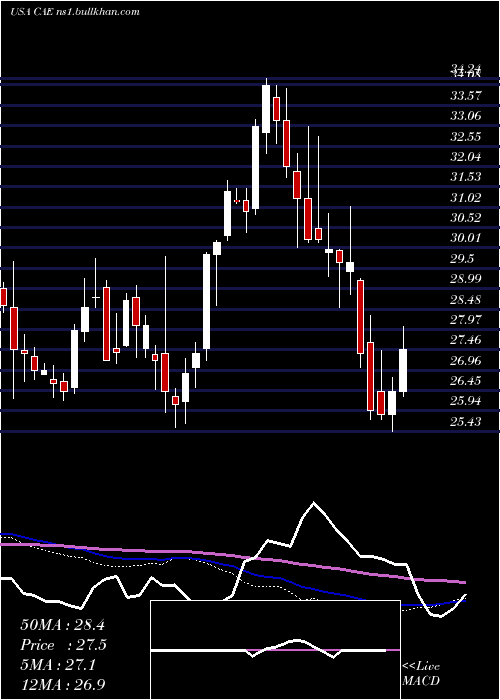The height and width of the screenshot is (700, 500).
Task: Click the 29.5 price axis label
Action: [x=462, y=259]
